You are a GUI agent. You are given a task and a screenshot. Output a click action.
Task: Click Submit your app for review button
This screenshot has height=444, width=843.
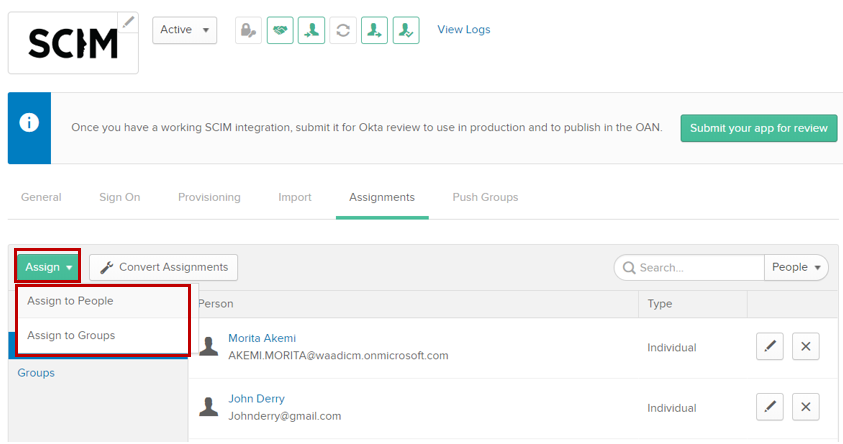coord(758,128)
